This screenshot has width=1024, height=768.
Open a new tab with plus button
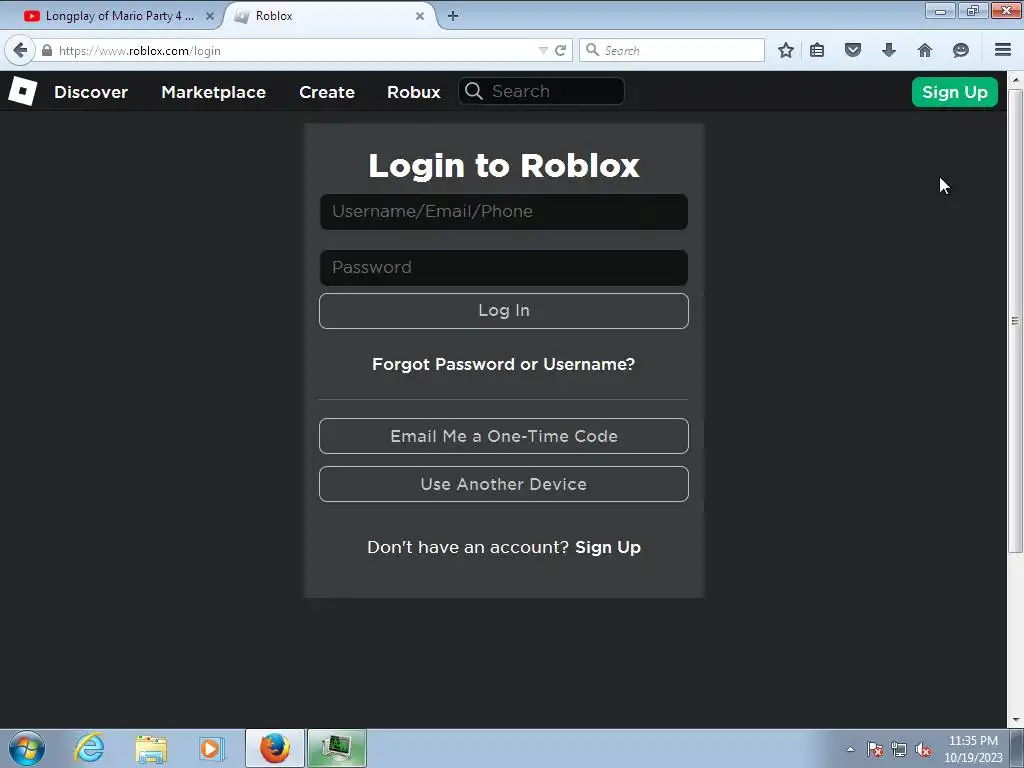pos(453,16)
